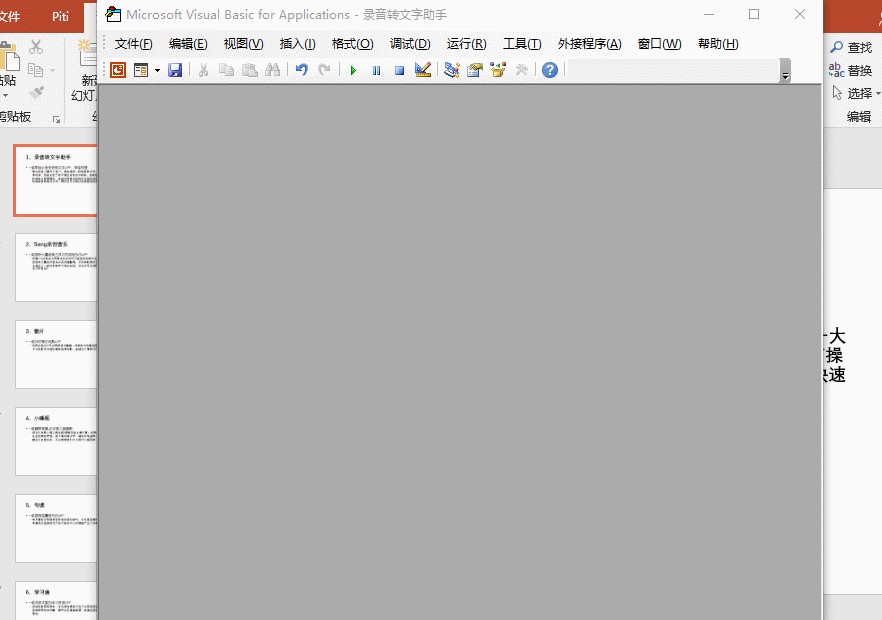
Task: Open the Object Browser icon
Action: click(498, 70)
